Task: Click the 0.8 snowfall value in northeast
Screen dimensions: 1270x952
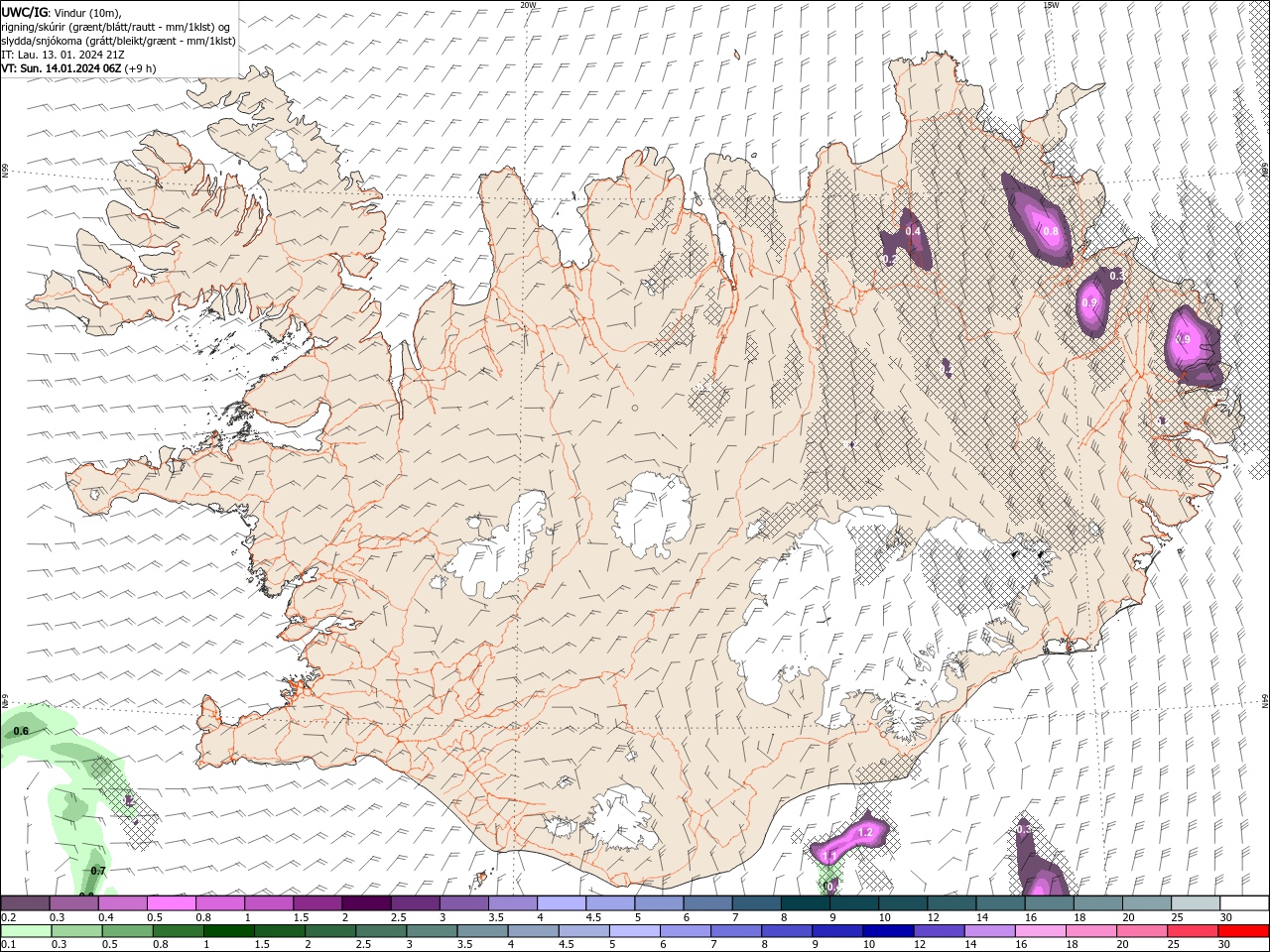Action: click(x=1051, y=231)
